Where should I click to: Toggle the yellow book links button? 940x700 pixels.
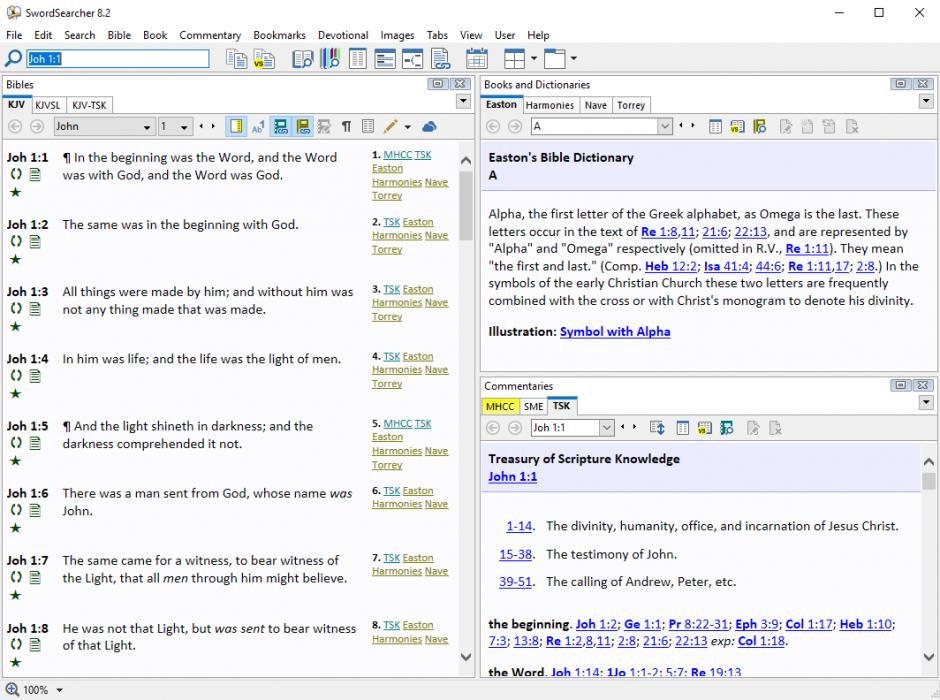pos(303,126)
